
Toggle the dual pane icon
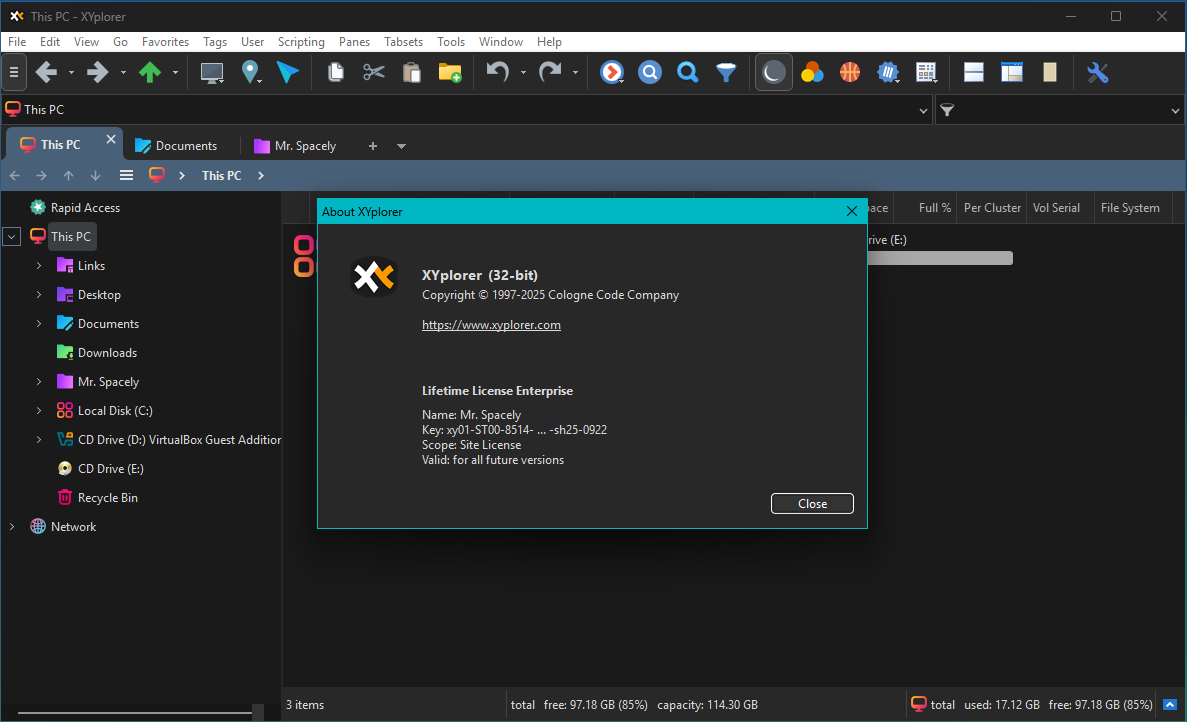tap(974, 73)
